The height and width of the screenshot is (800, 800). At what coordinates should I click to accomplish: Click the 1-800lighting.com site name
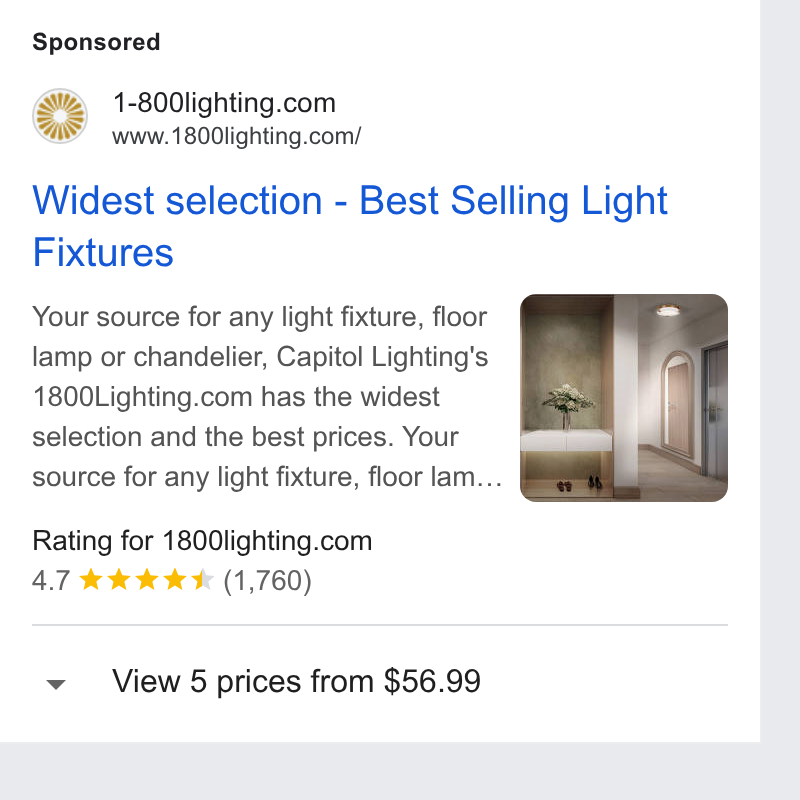tap(224, 103)
